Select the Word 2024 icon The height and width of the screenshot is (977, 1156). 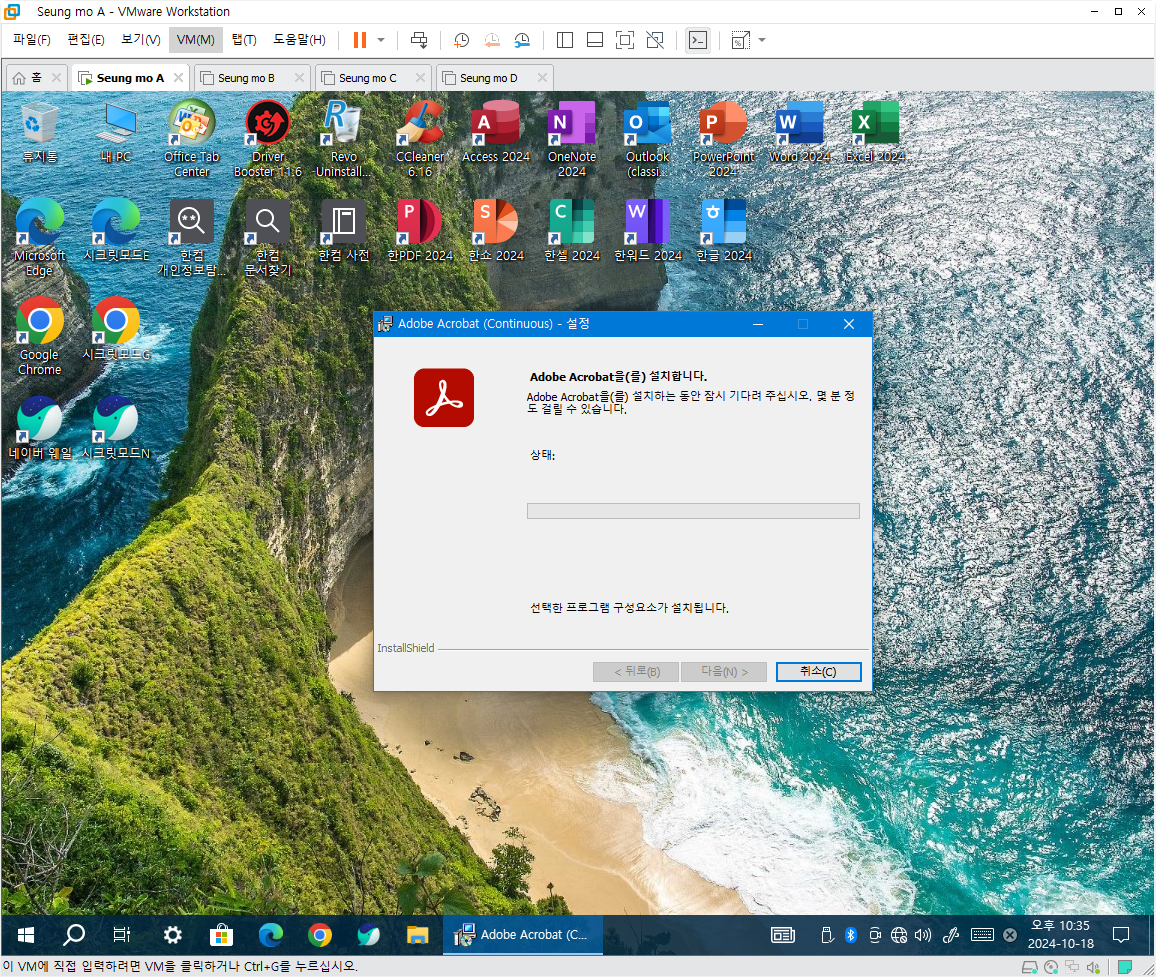[800, 133]
